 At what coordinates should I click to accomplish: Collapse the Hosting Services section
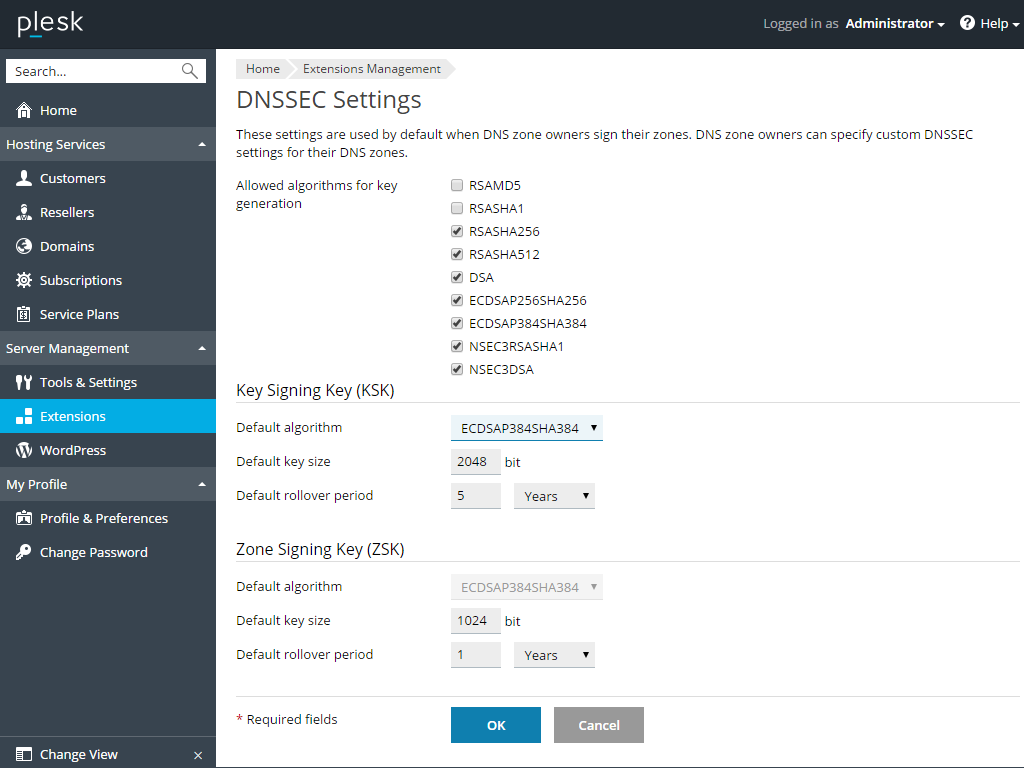(202, 144)
